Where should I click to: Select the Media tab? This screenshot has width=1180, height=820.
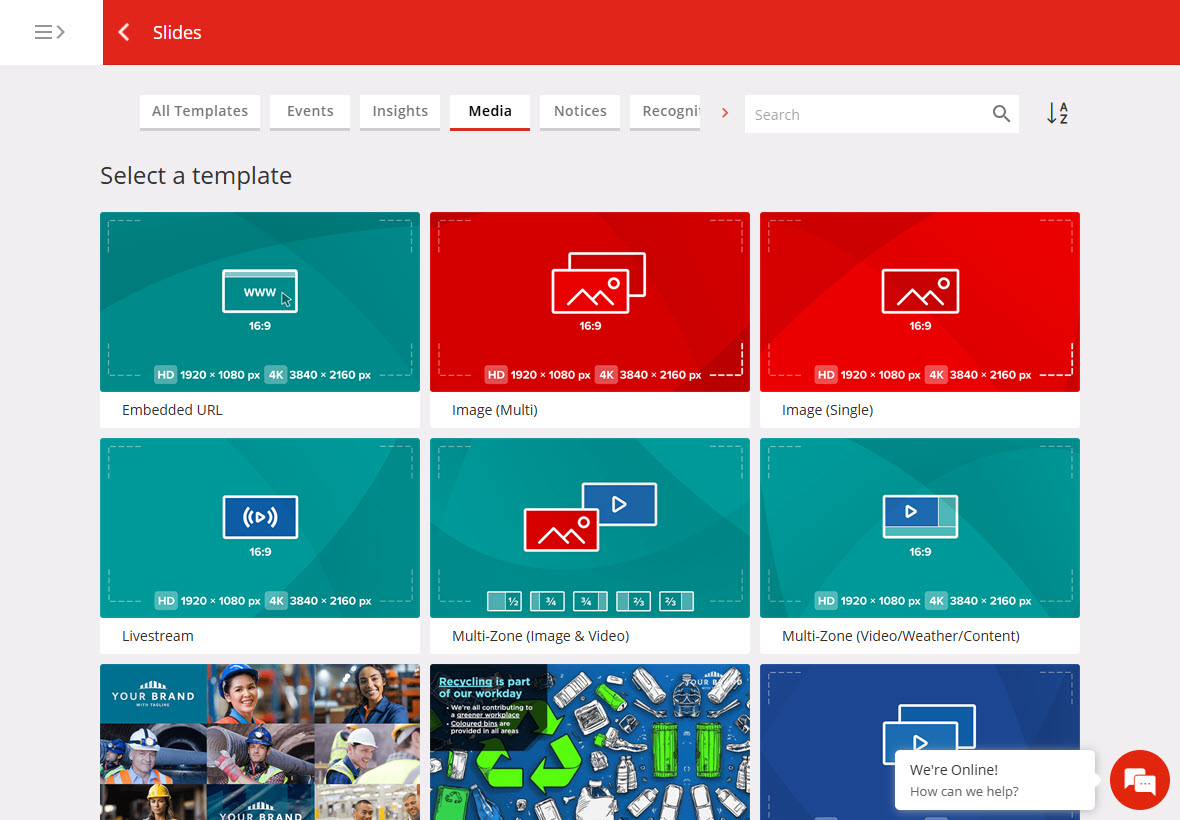coord(490,111)
